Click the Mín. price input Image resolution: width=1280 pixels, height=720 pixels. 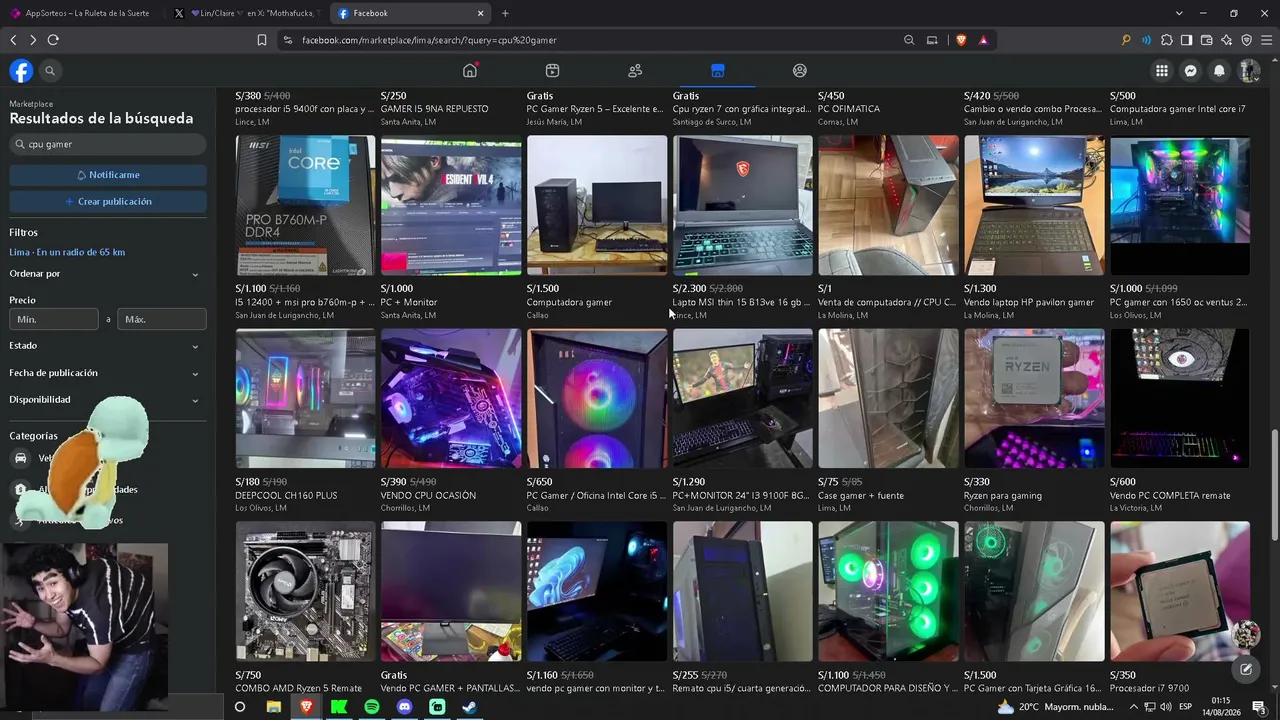tap(54, 319)
